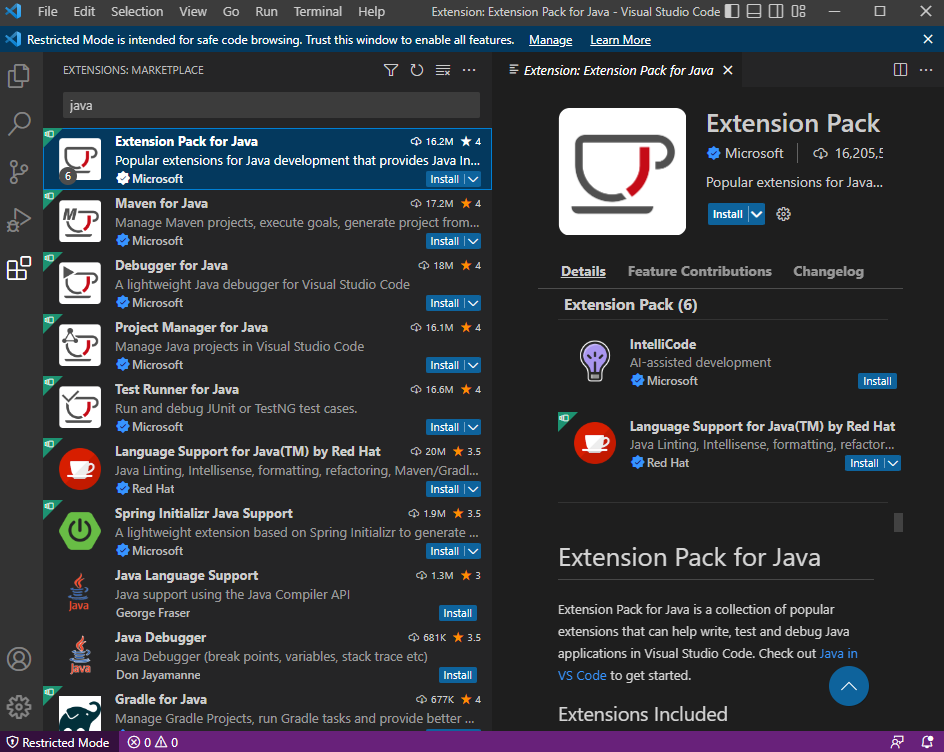Expand Install dropdown for Spring Initializr
Image resolution: width=944 pixels, height=752 pixels.
pyautogui.click(x=473, y=552)
